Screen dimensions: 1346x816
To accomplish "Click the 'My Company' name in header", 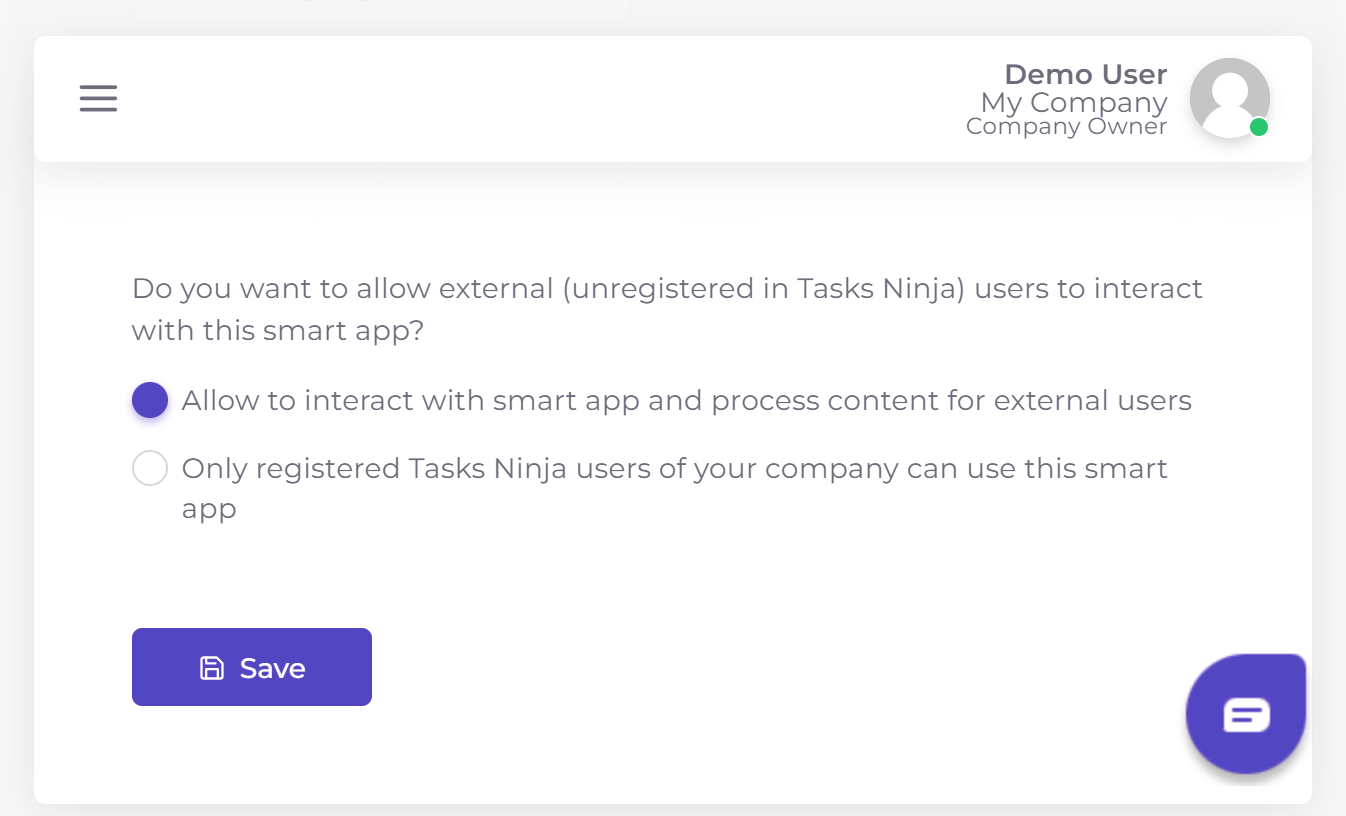I will pyautogui.click(x=1073, y=102).
